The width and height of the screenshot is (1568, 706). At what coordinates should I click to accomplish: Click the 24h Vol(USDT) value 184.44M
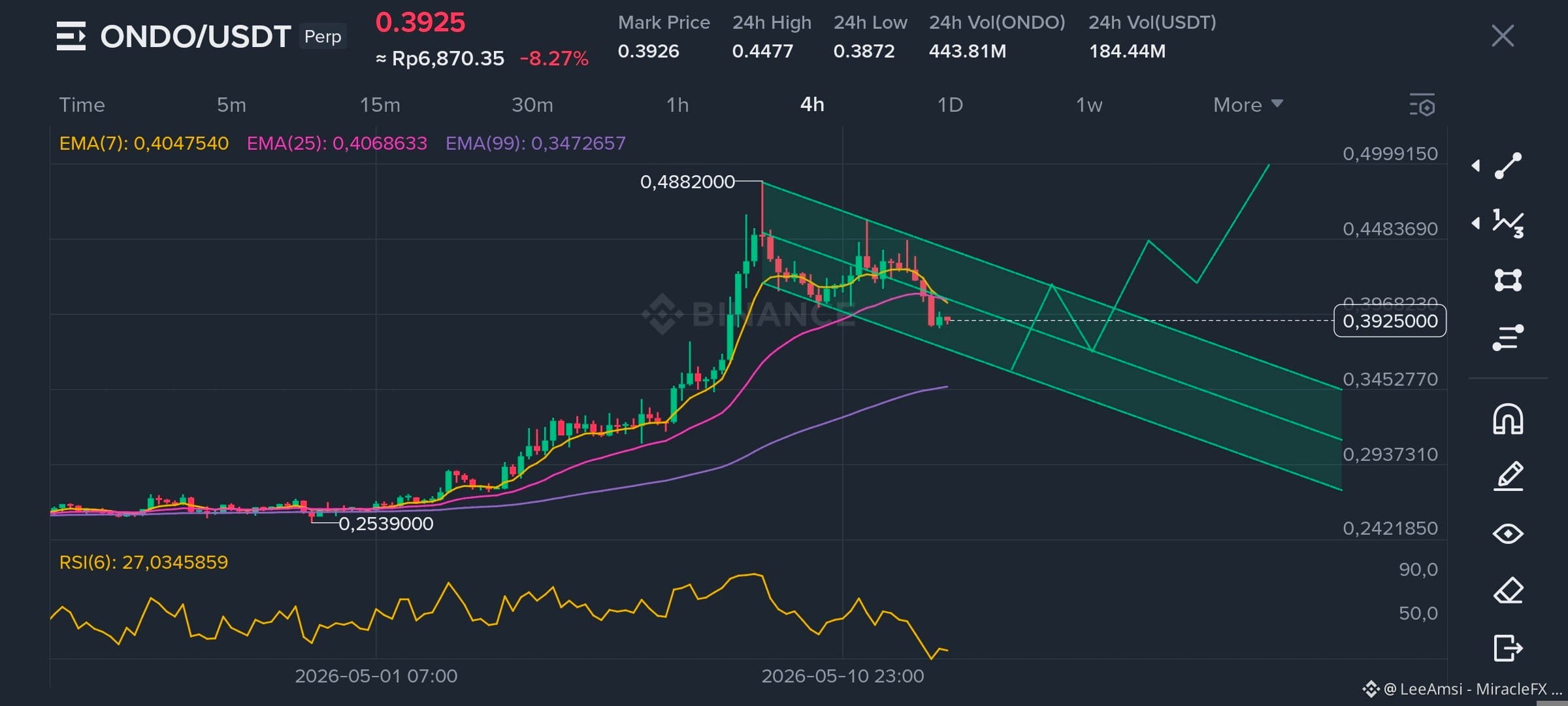[x=1127, y=51]
